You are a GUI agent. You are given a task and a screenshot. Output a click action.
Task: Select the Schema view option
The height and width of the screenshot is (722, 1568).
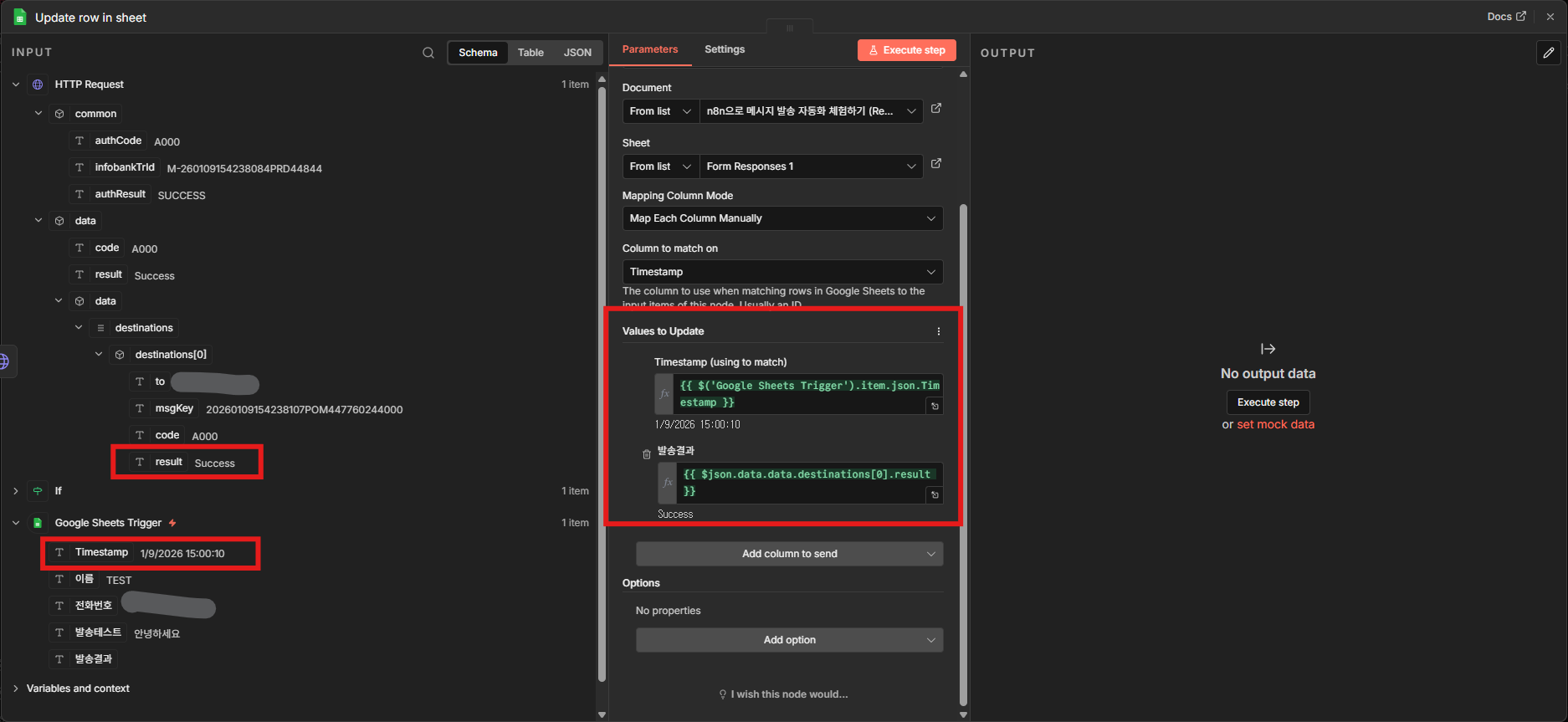tap(478, 53)
